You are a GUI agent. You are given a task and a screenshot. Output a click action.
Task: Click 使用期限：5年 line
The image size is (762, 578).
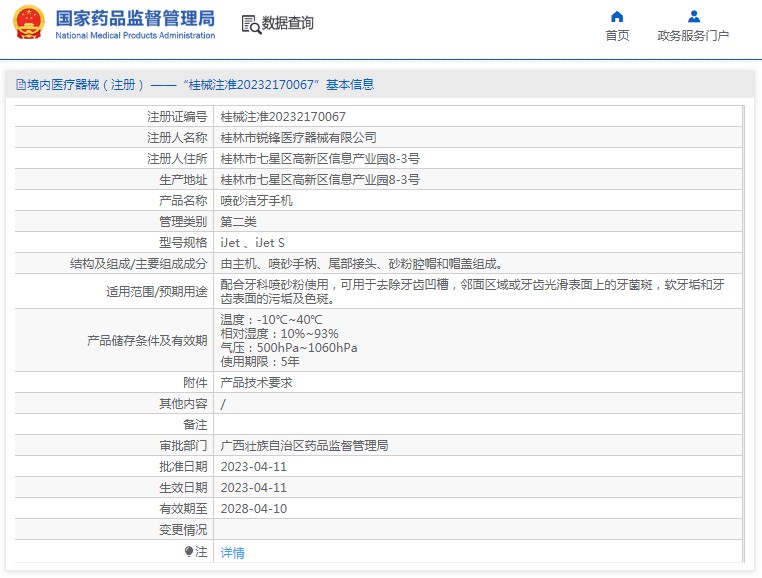[x=260, y=362]
